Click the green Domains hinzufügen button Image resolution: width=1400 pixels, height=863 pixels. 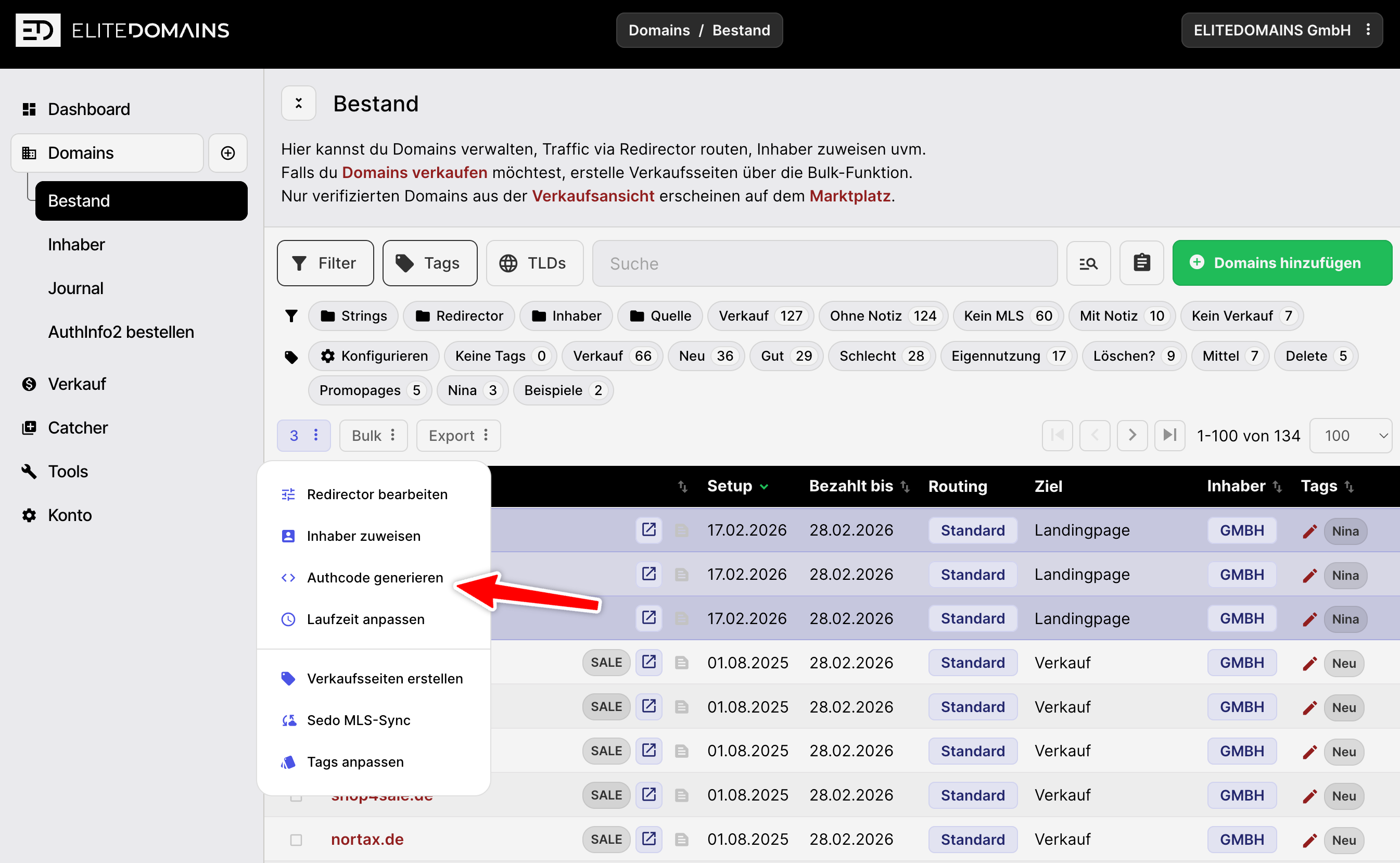[x=1282, y=263]
